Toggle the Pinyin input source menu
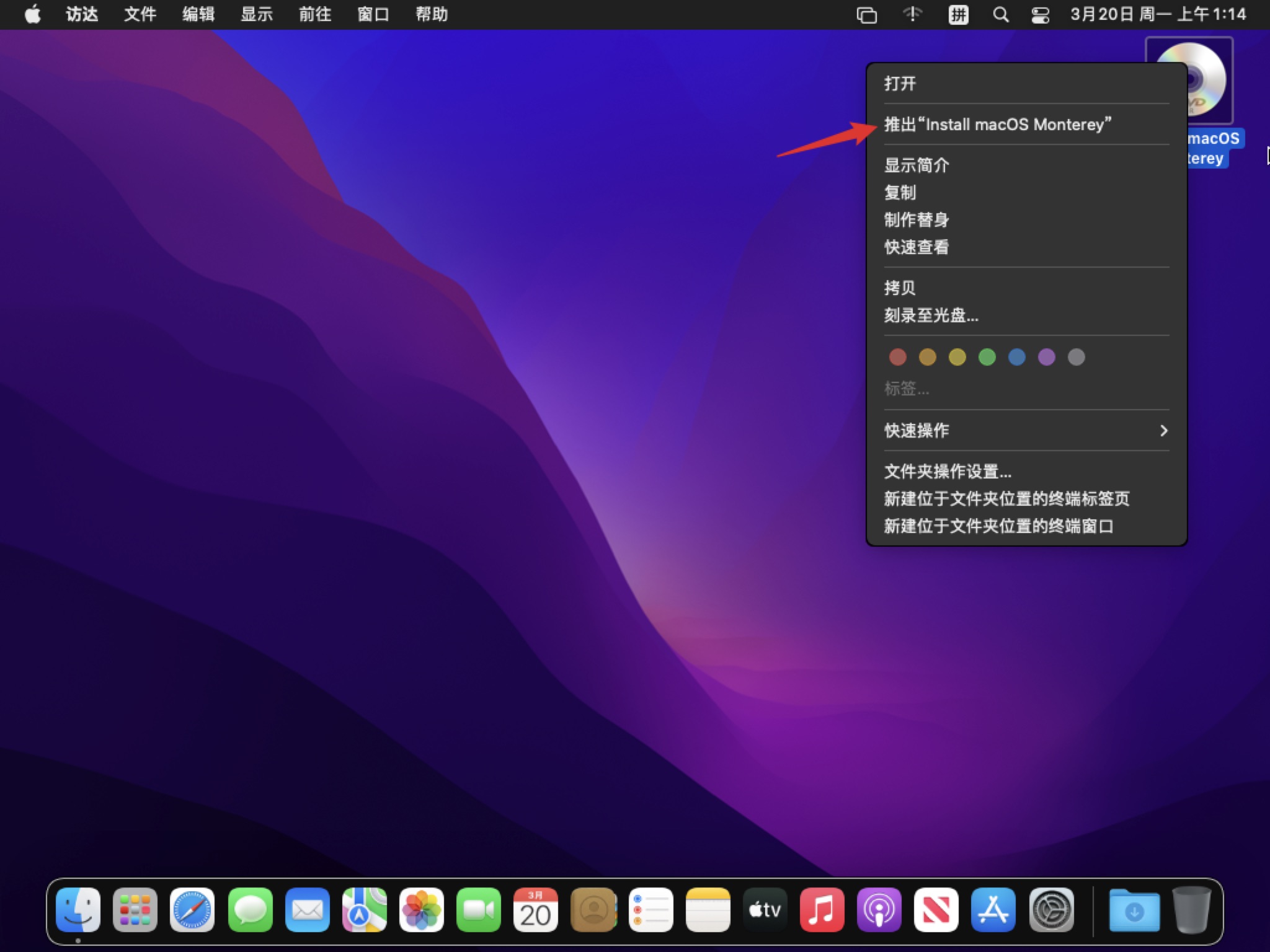This screenshot has height=952, width=1270. click(x=958, y=14)
